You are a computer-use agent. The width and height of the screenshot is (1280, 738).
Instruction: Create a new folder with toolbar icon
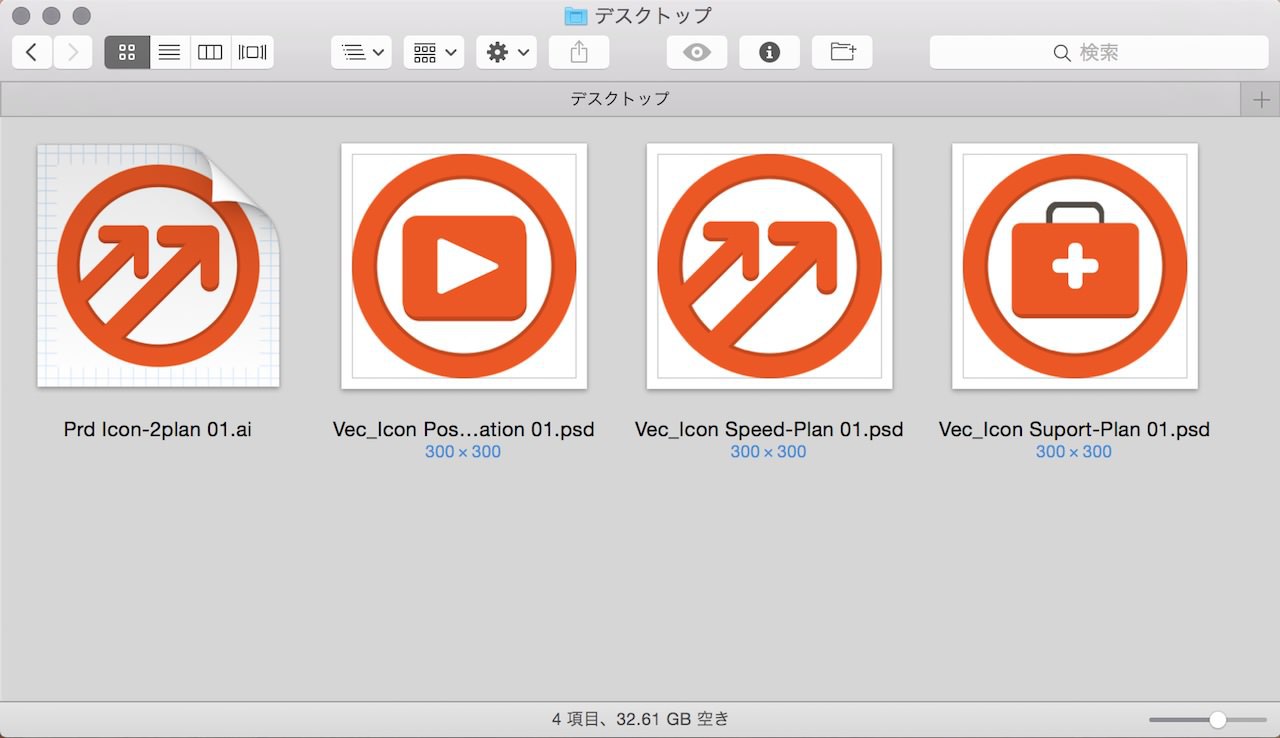click(x=842, y=53)
